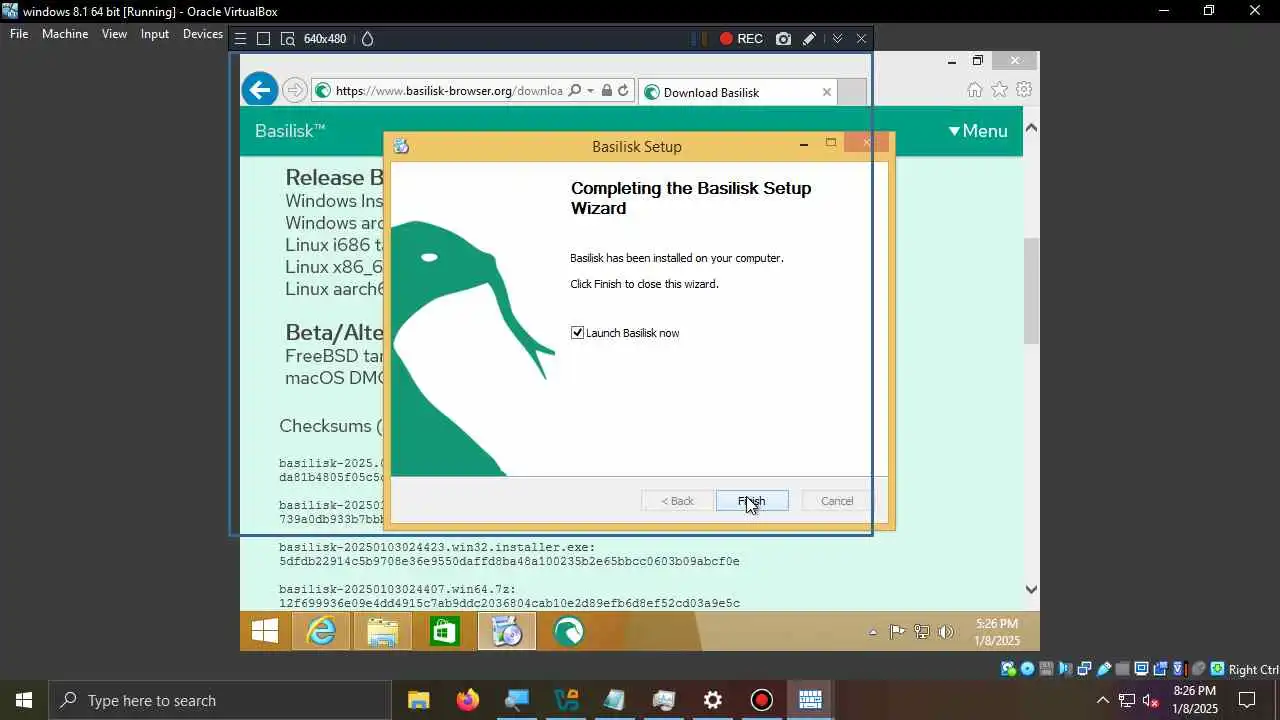1280x720 pixels.
Task: Open VirtualBox Machine menu
Action: [x=65, y=34]
